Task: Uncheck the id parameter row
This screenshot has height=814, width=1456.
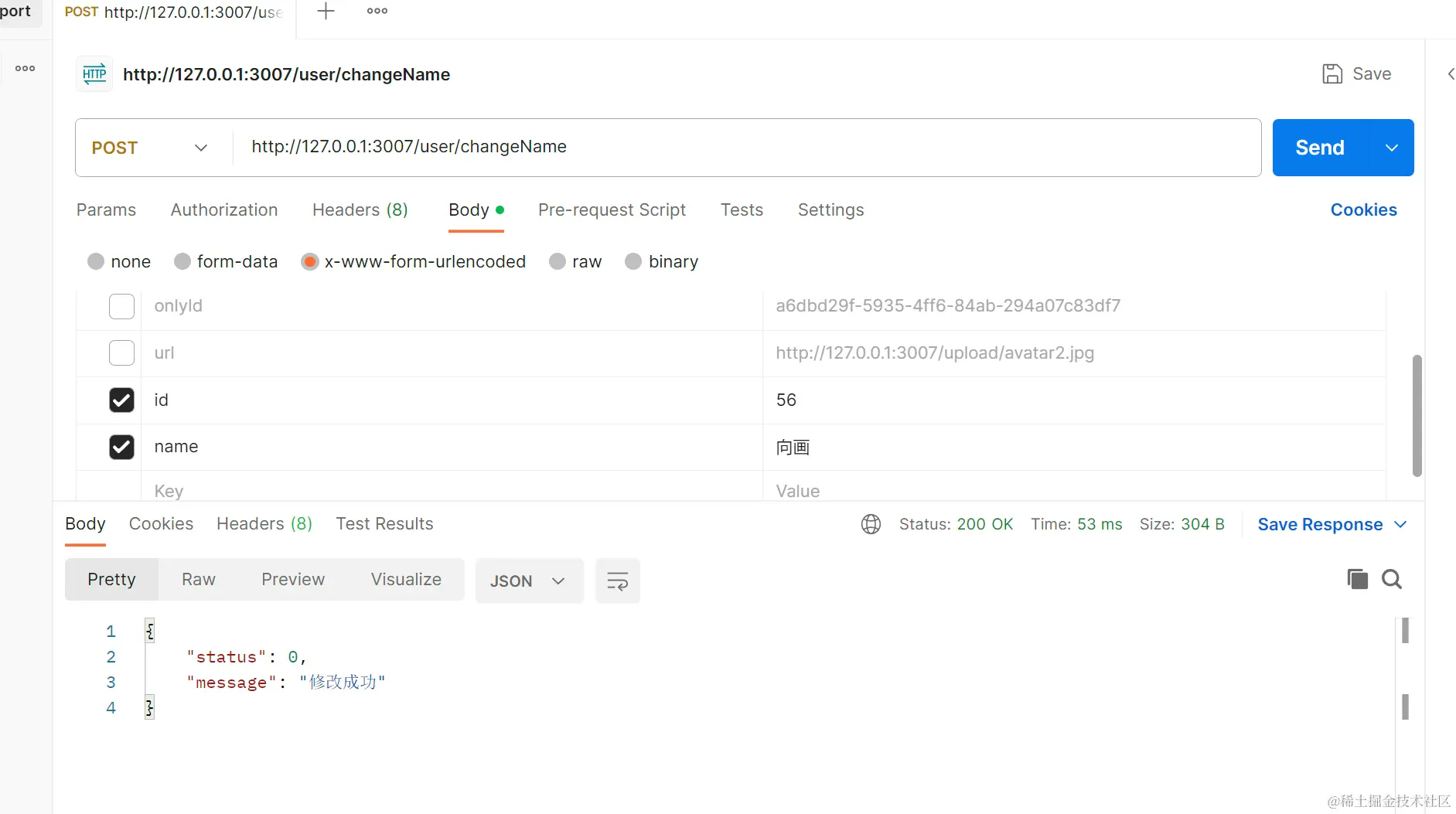Action: (x=121, y=400)
